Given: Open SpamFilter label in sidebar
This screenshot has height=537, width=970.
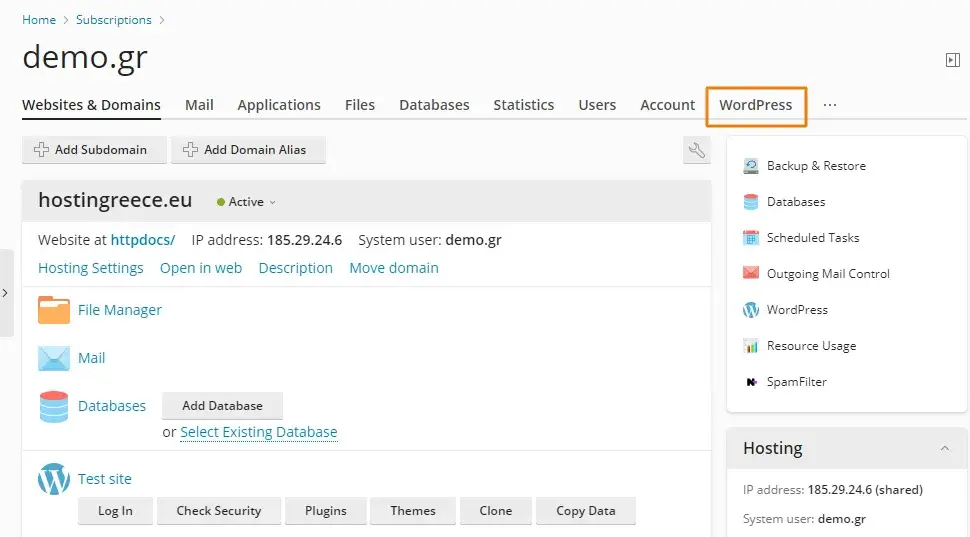Looking at the screenshot, I should (797, 382).
